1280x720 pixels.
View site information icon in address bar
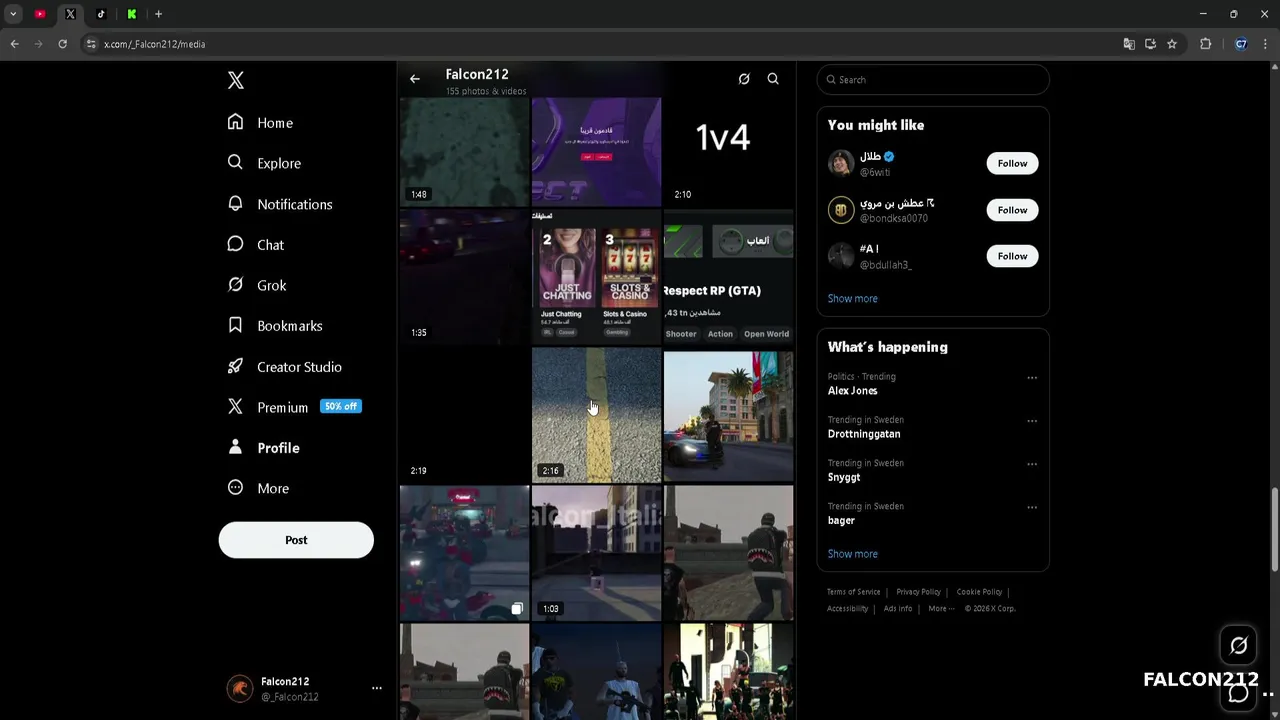point(91,44)
